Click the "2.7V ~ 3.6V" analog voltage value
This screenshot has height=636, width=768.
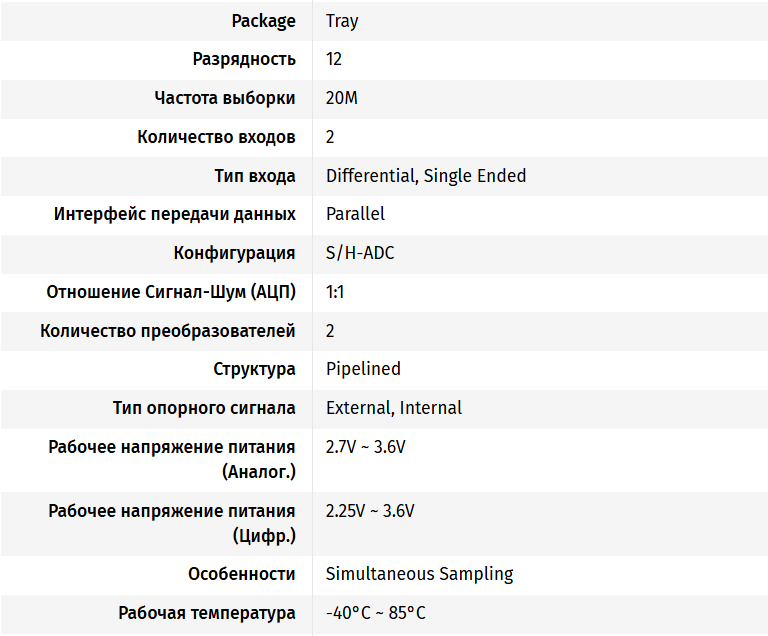click(x=366, y=447)
